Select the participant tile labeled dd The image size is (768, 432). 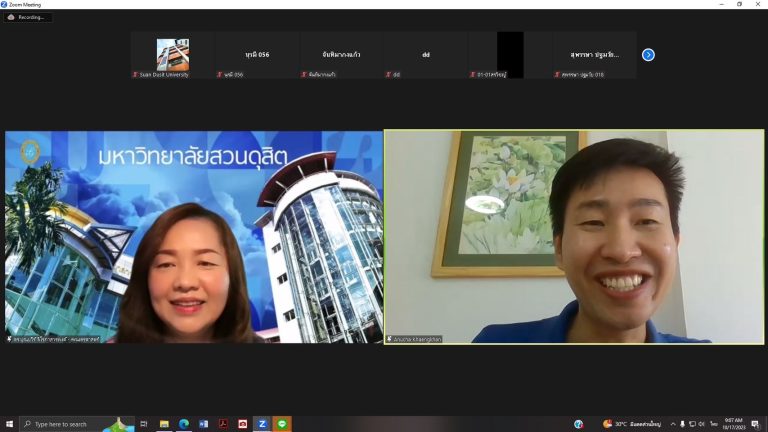[426, 55]
